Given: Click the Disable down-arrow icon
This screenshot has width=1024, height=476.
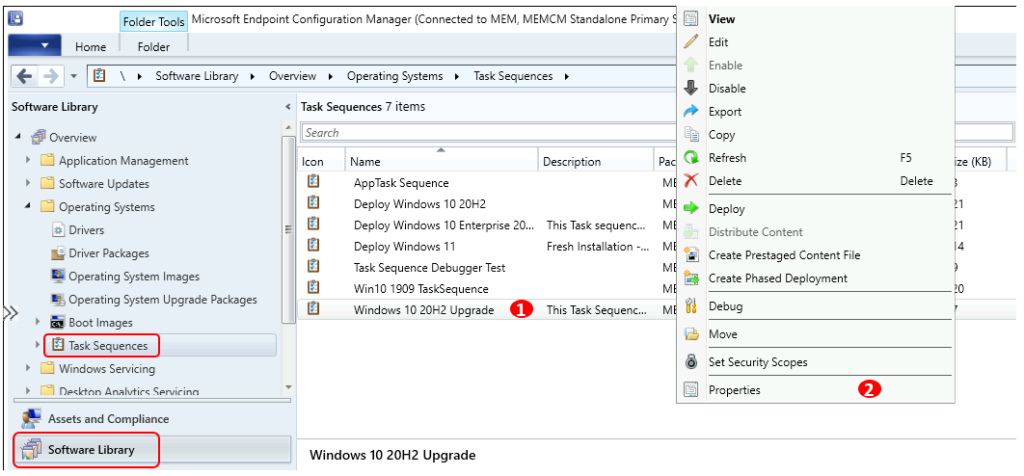Looking at the screenshot, I should pyautogui.click(x=690, y=88).
